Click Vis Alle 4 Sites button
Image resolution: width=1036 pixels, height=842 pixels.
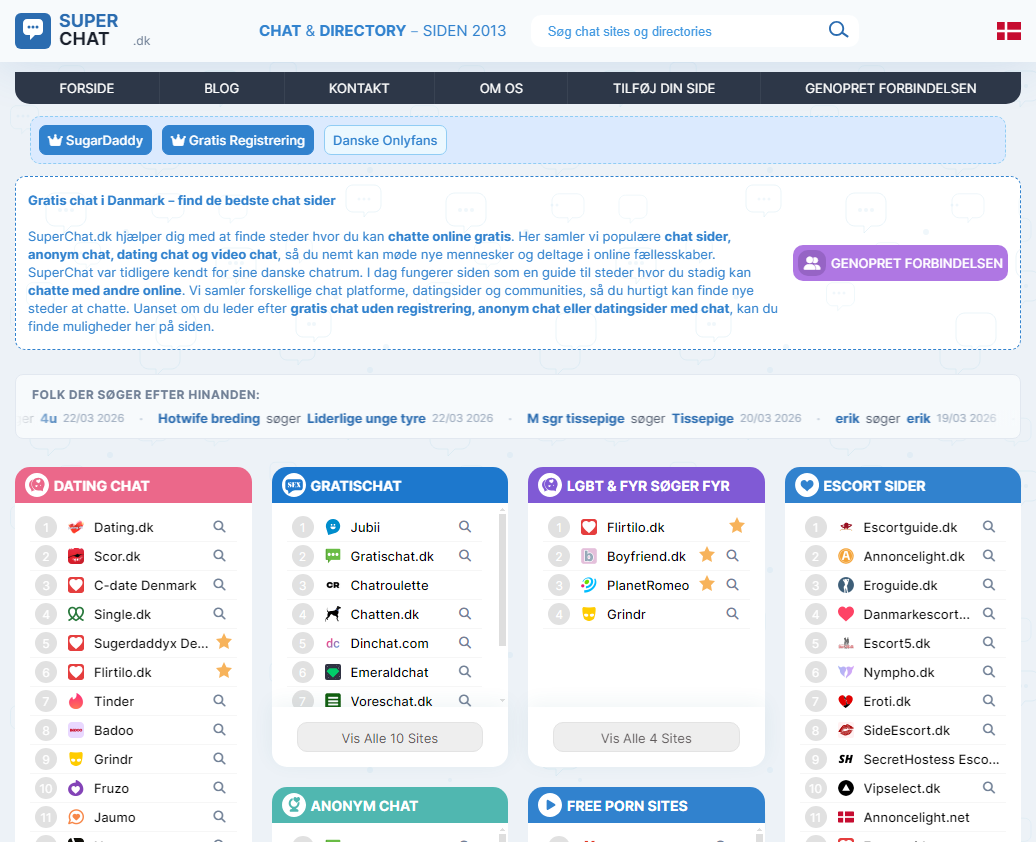pos(646,738)
